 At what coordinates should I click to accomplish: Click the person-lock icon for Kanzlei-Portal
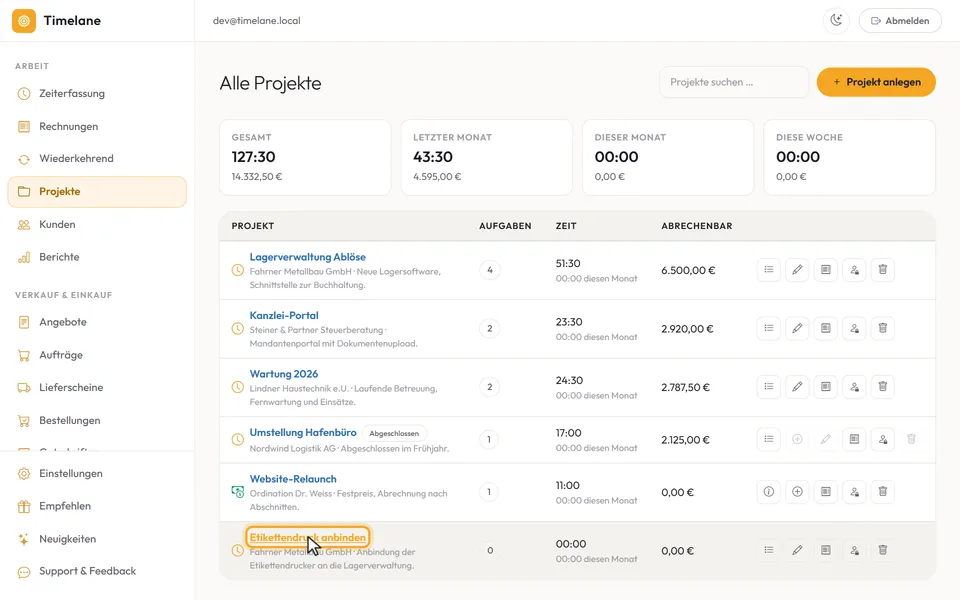coord(854,328)
